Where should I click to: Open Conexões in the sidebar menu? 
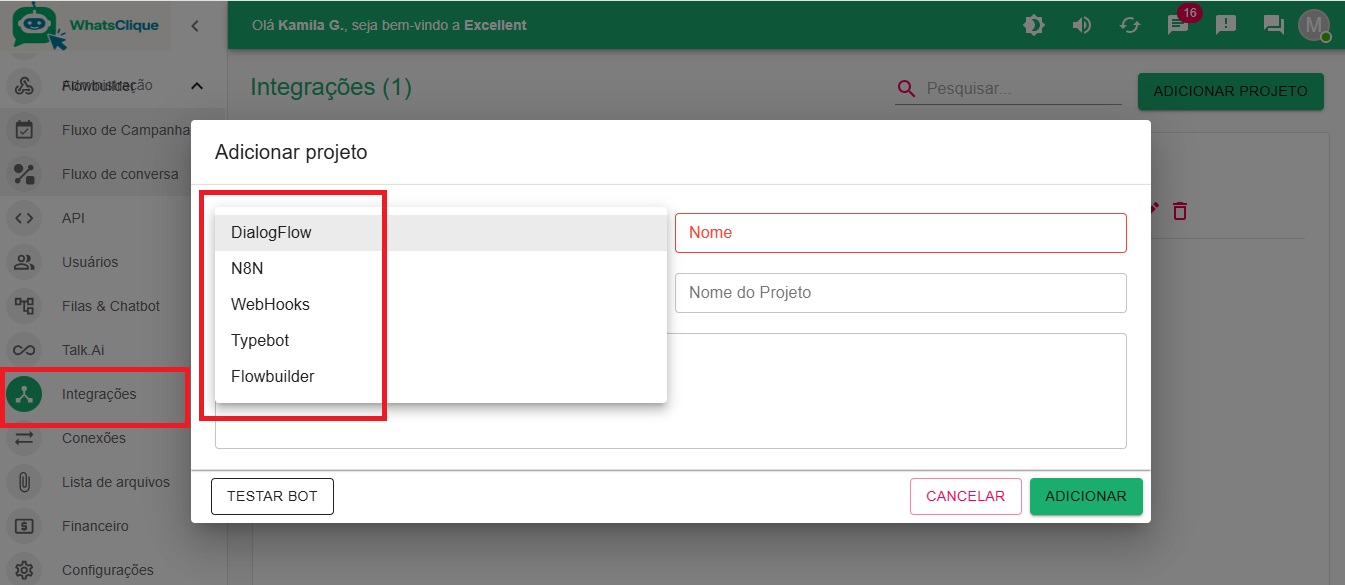click(x=94, y=438)
